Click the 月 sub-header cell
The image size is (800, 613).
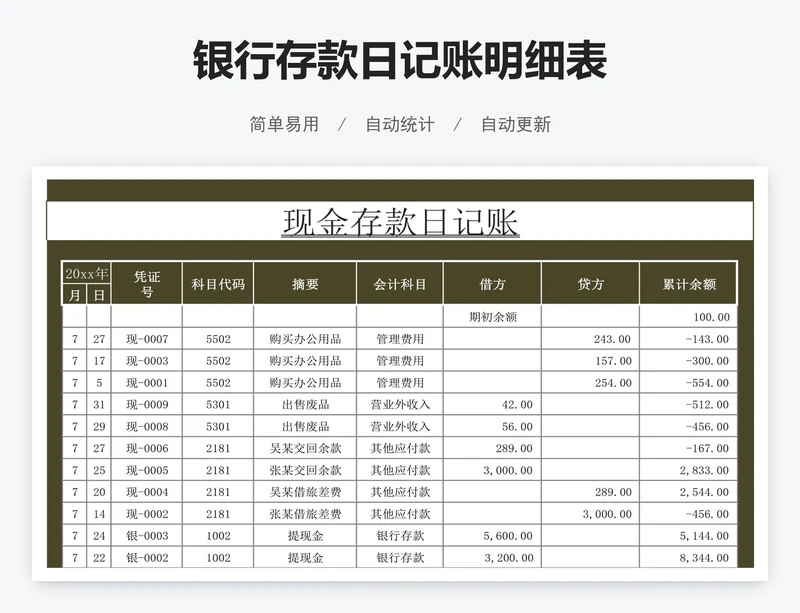point(74,295)
